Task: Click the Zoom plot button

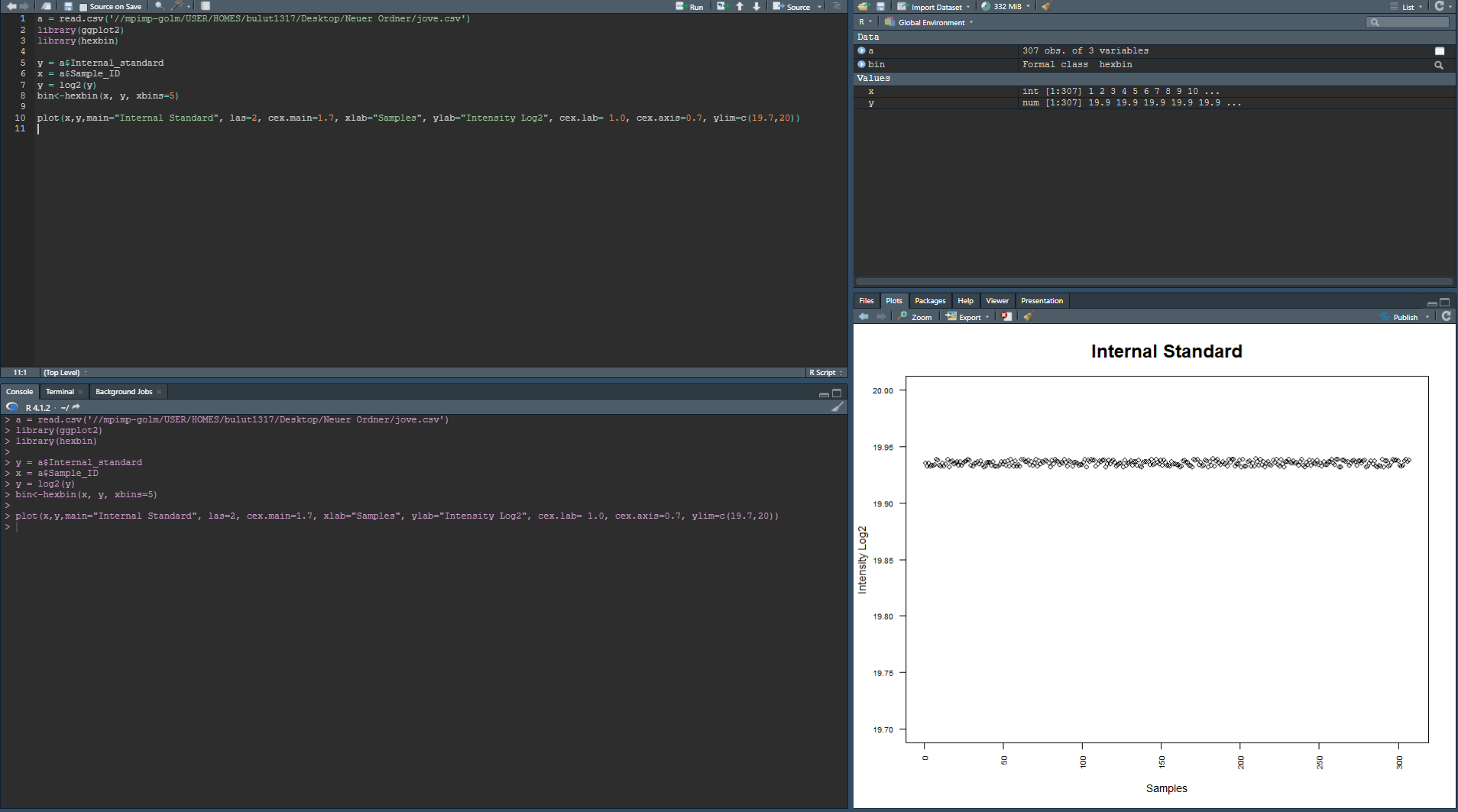Action: 915,317
